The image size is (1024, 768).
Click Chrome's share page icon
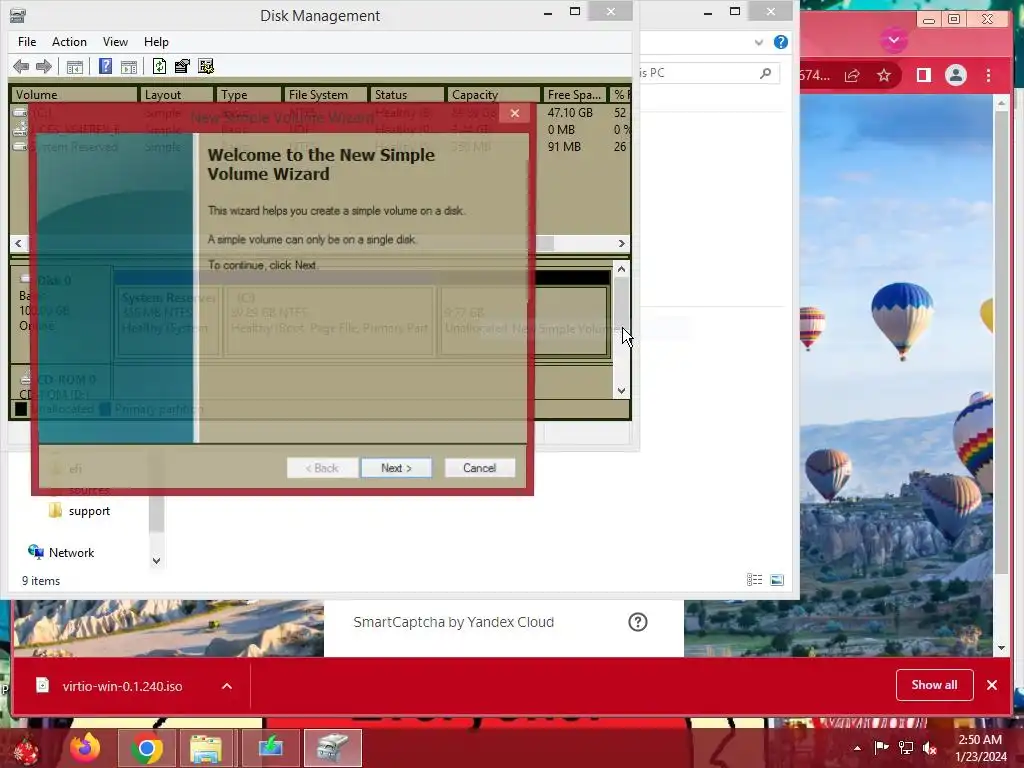[852, 75]
